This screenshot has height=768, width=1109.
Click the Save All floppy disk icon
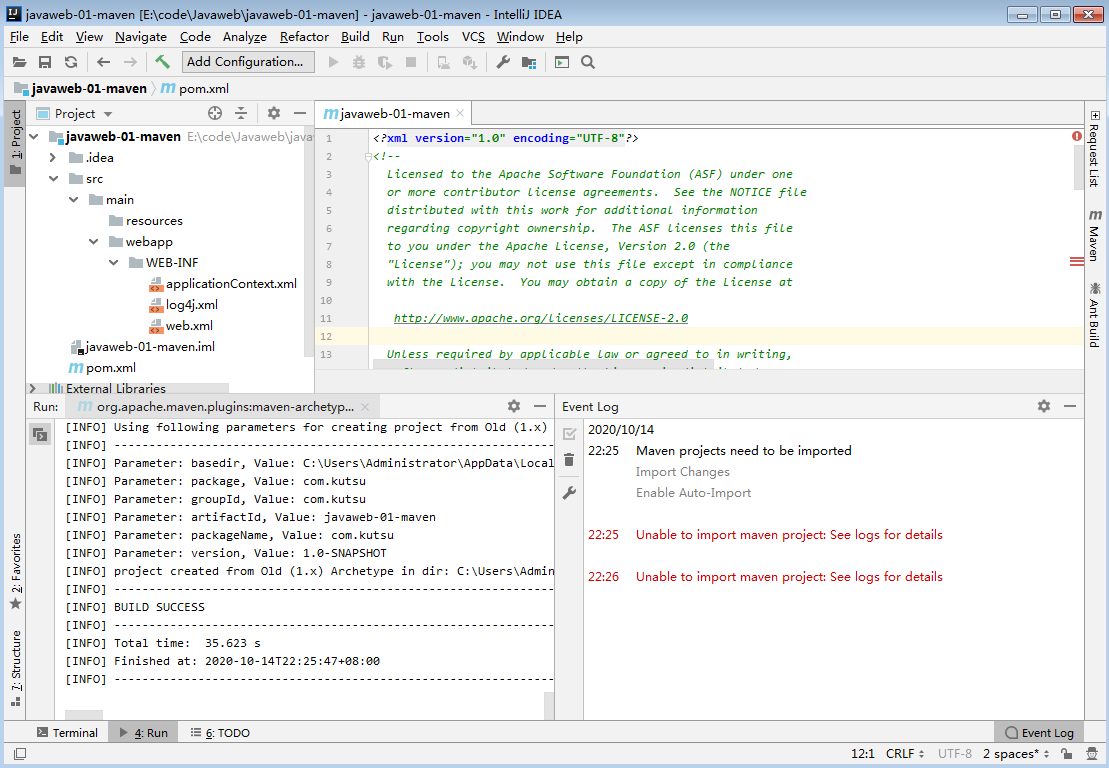[x=44, y=62]
